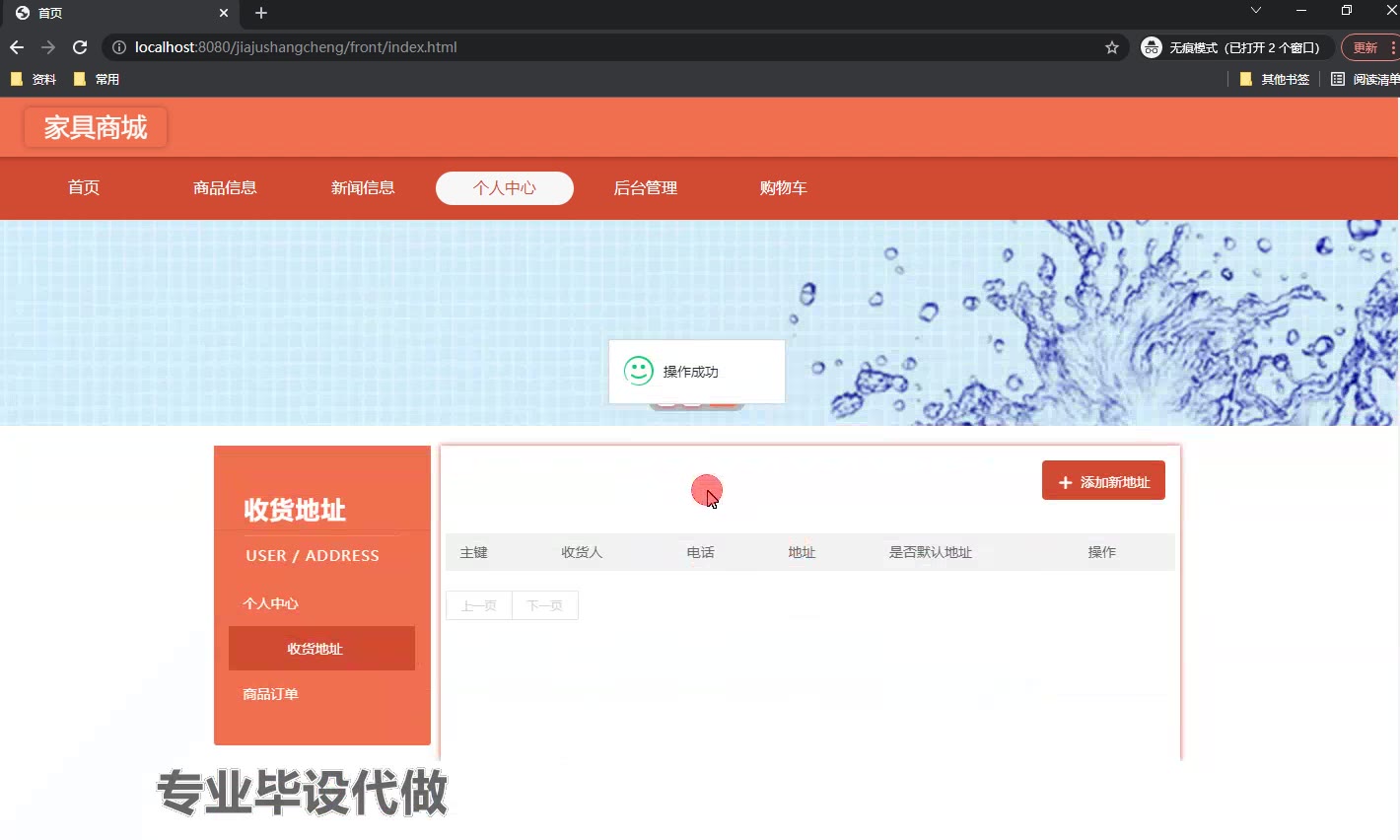
Task: Open the 常用 bookmarks folder
Action: [97, 79]
